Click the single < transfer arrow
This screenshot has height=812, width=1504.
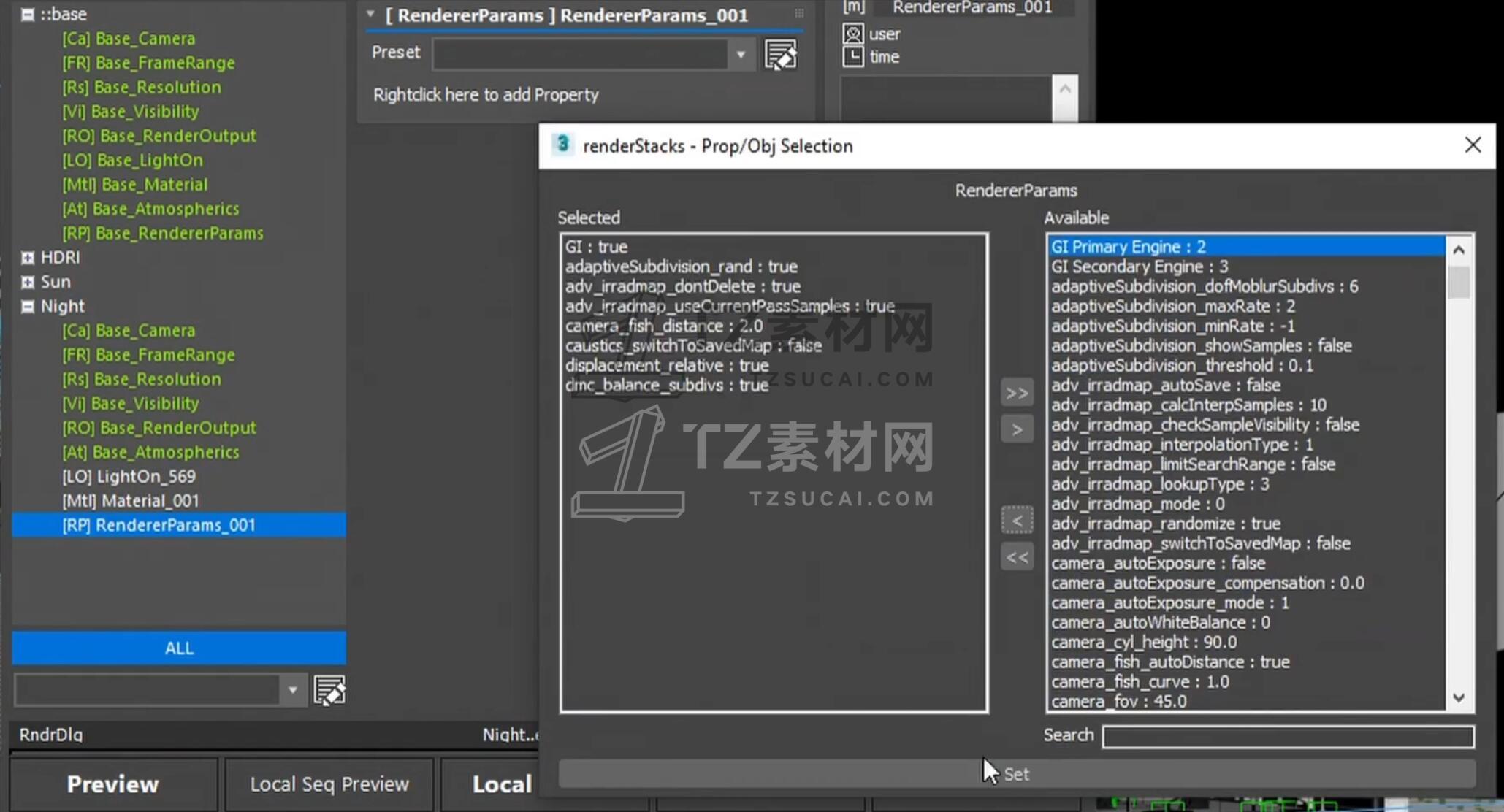coord(1017,521)
